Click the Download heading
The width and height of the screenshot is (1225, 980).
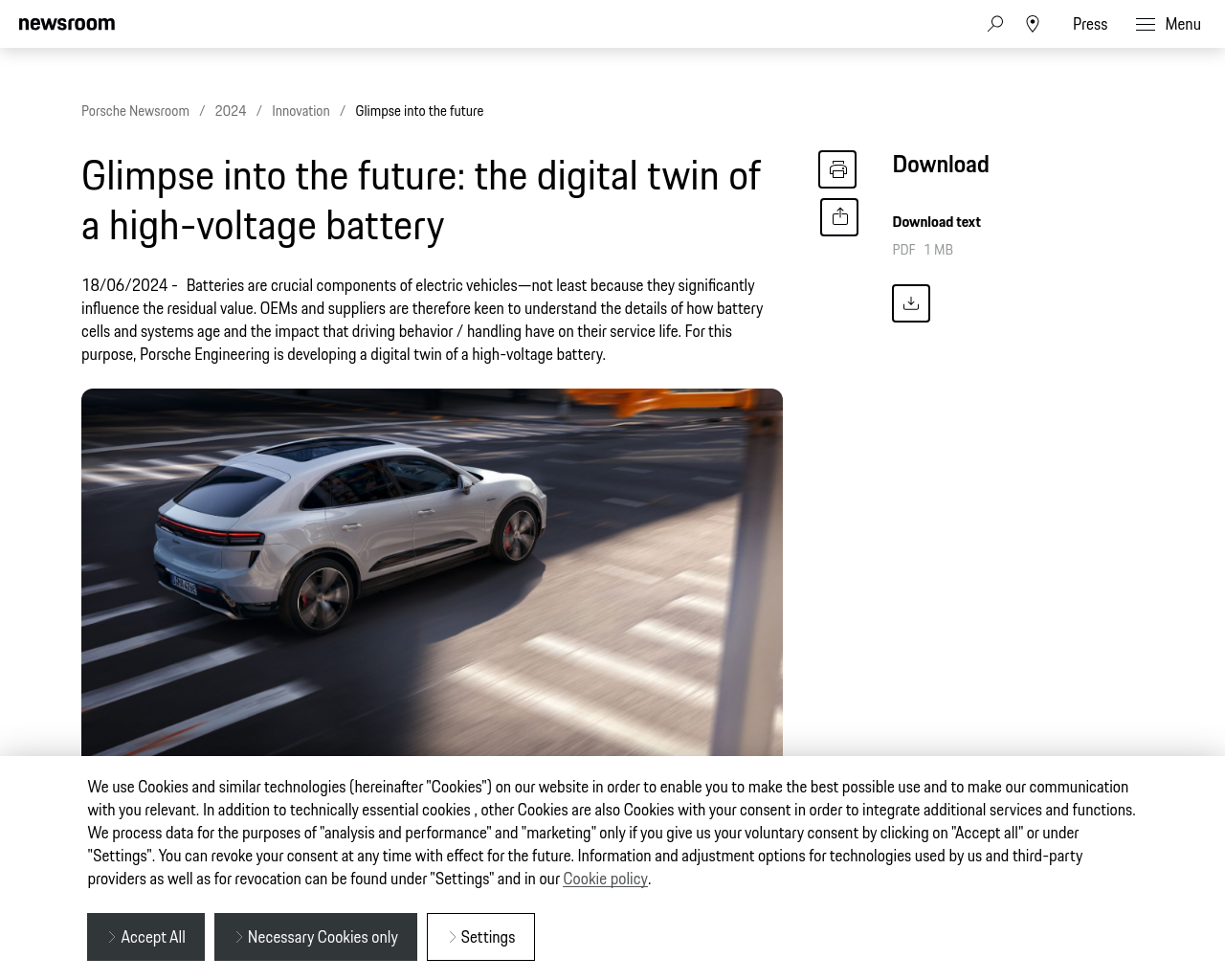coord(941,165)
